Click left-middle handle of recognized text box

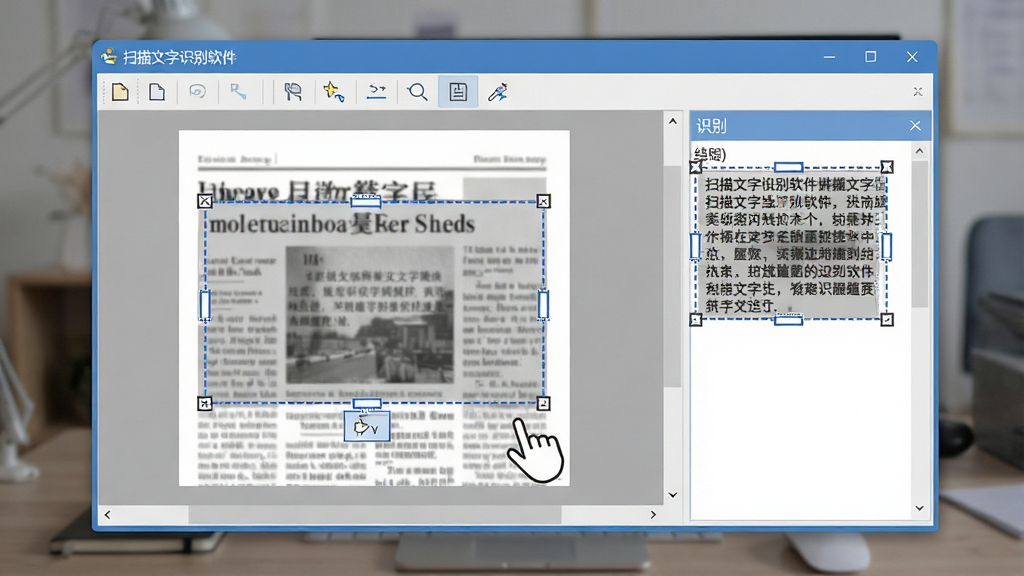coord(696,246)
